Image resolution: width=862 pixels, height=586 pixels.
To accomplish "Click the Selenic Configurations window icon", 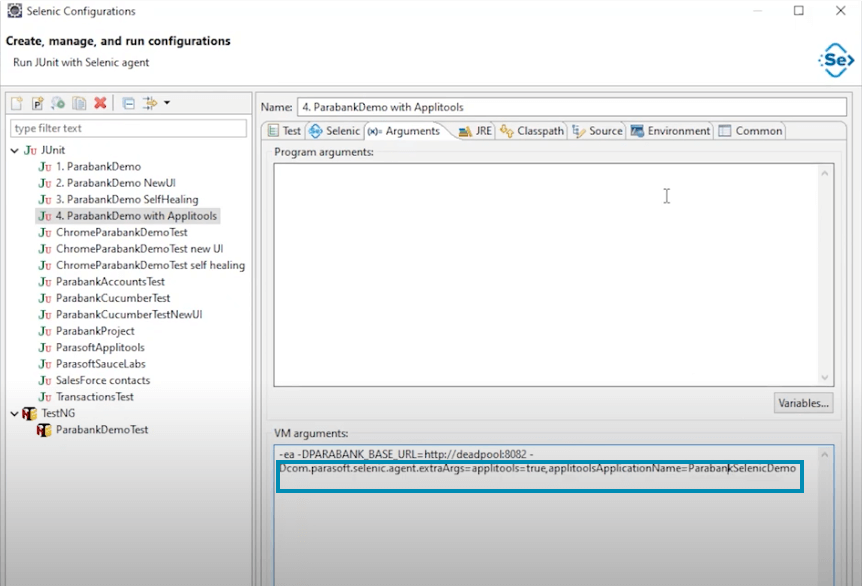I will [15, 10].
